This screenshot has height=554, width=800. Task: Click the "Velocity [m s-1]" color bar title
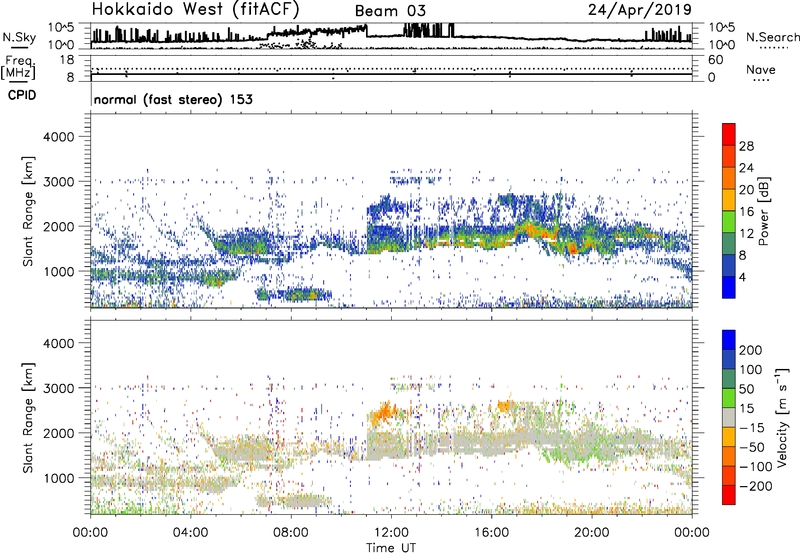[x=782, y=417]
